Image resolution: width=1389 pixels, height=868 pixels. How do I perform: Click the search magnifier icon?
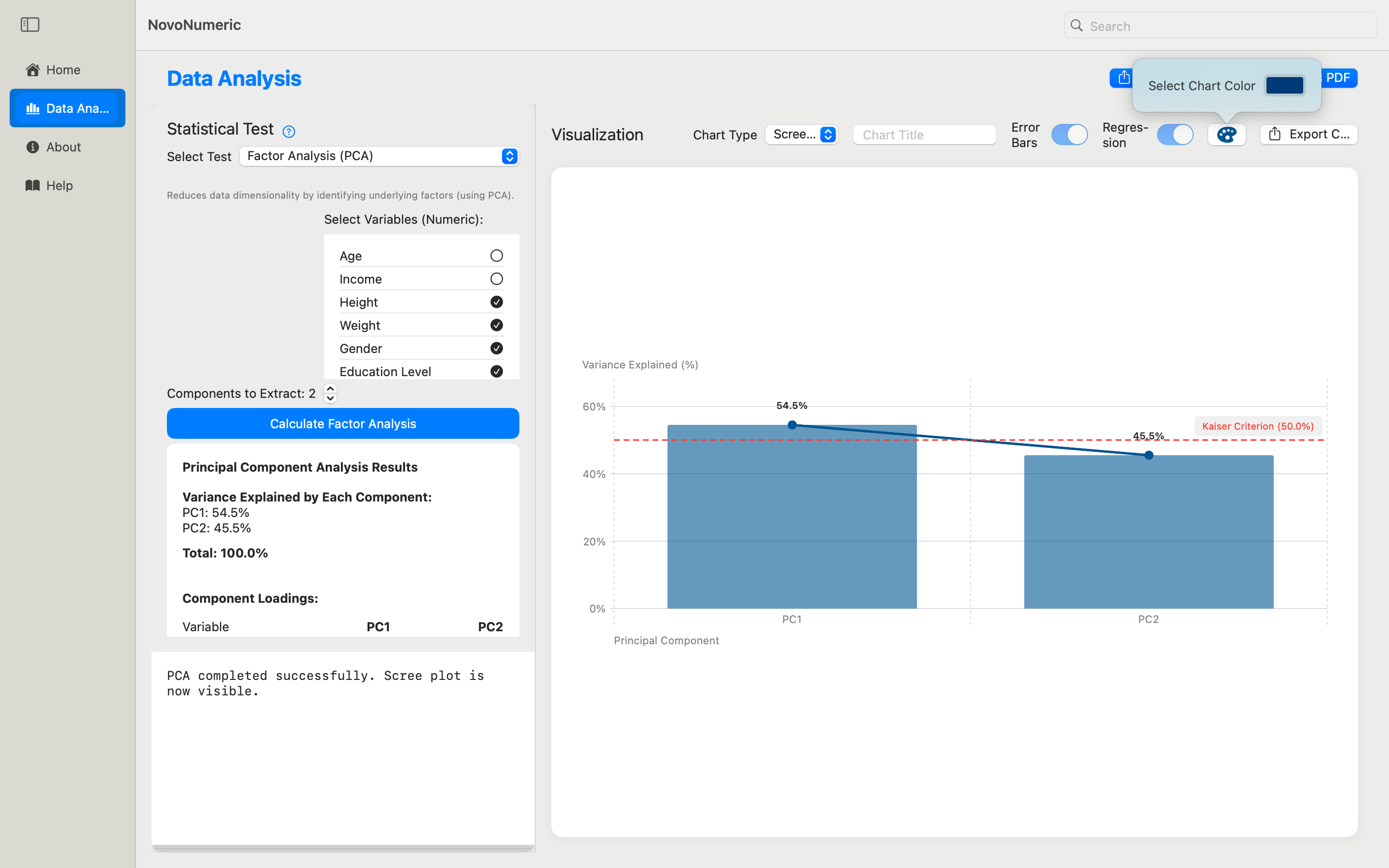(1077, 26)
